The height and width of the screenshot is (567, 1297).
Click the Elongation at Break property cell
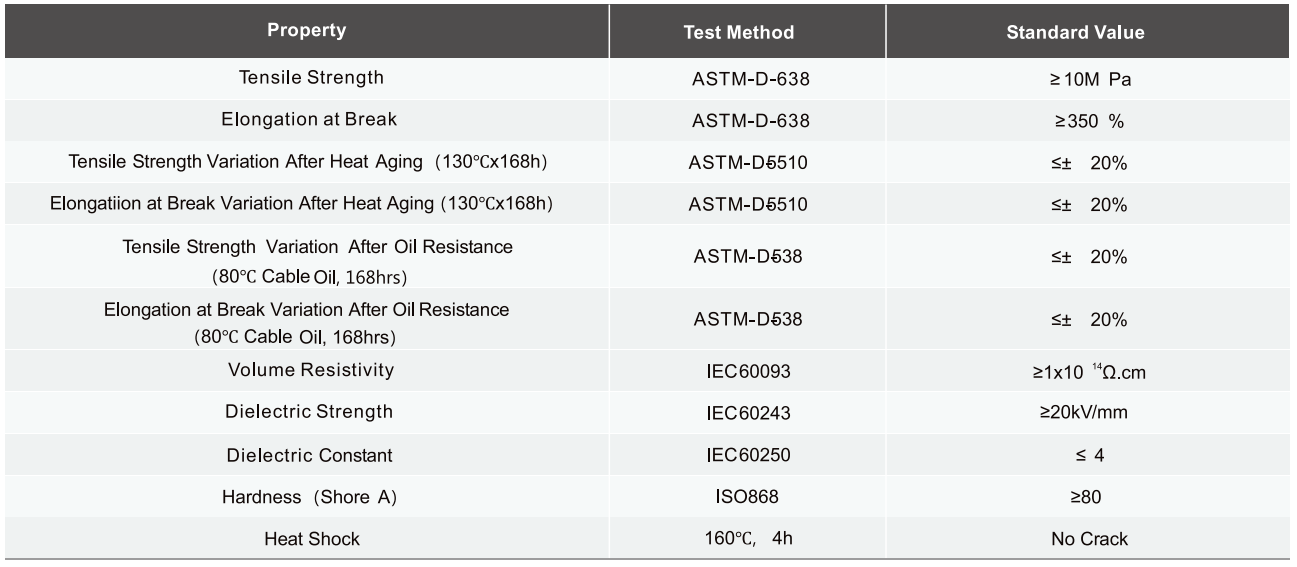click(309, 119)
